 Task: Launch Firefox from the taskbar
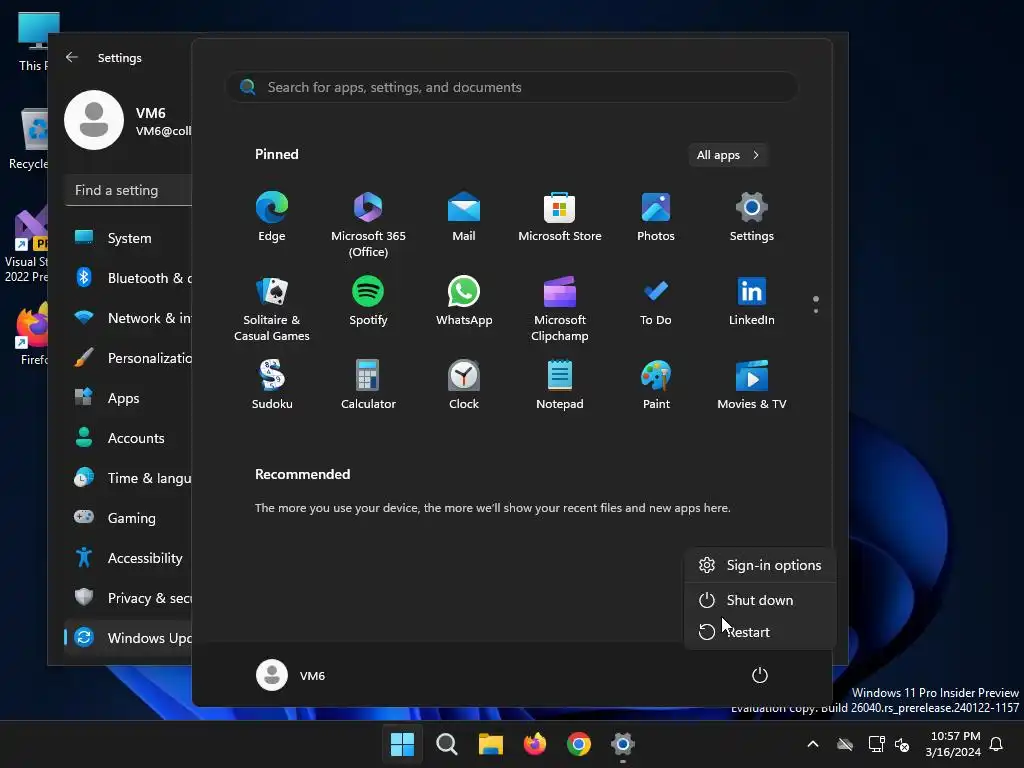pyautogui.click(x=535, y=744)
